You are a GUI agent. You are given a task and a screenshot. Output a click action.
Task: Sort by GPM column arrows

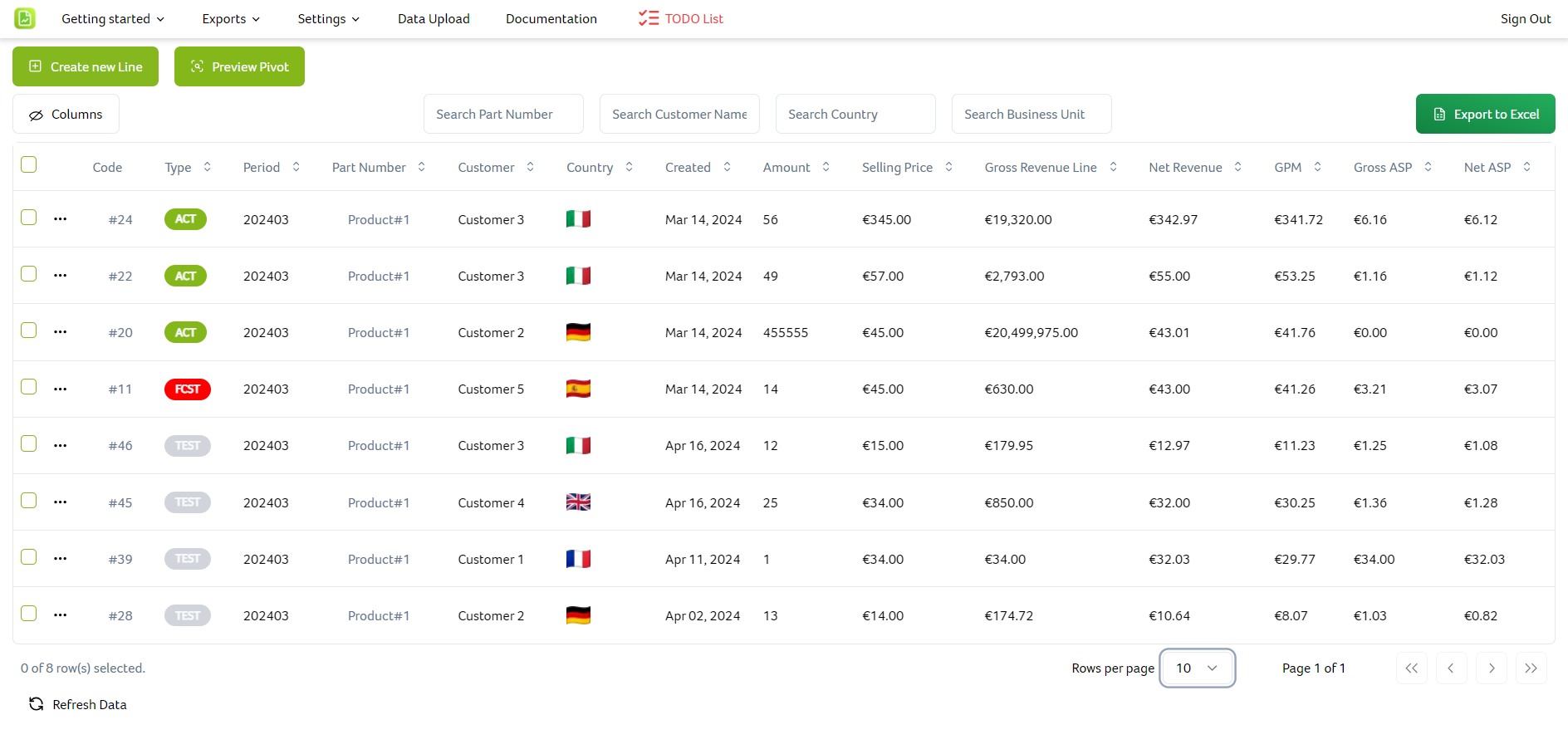click(1318, 167)
